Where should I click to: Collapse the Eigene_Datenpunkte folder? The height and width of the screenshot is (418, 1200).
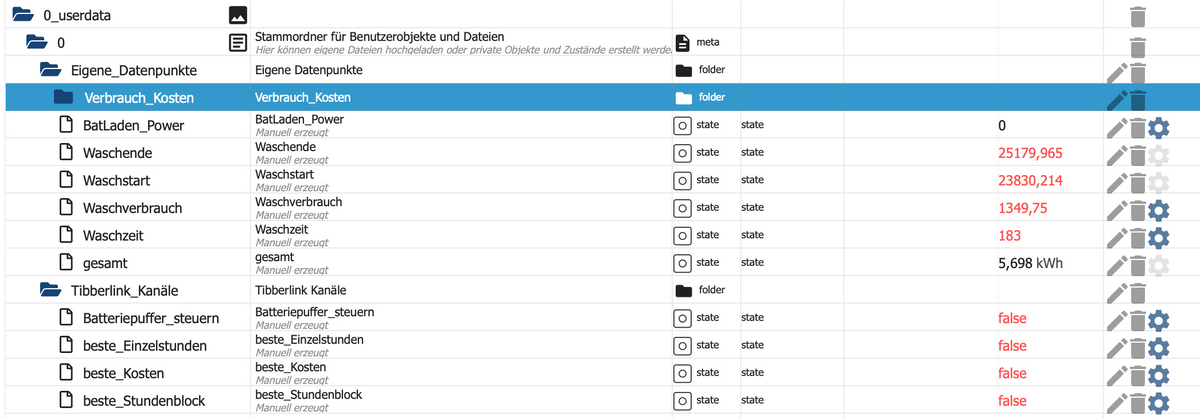click(50, 70)
